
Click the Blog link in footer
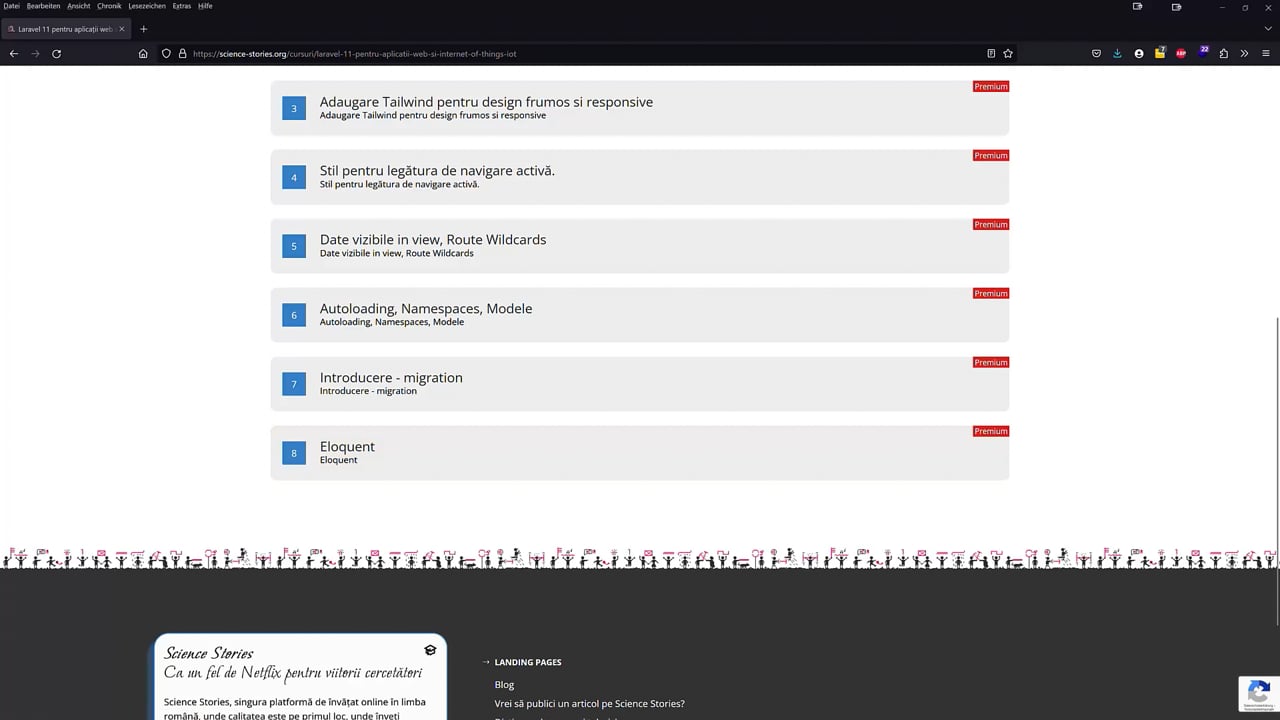click(504, 685)
